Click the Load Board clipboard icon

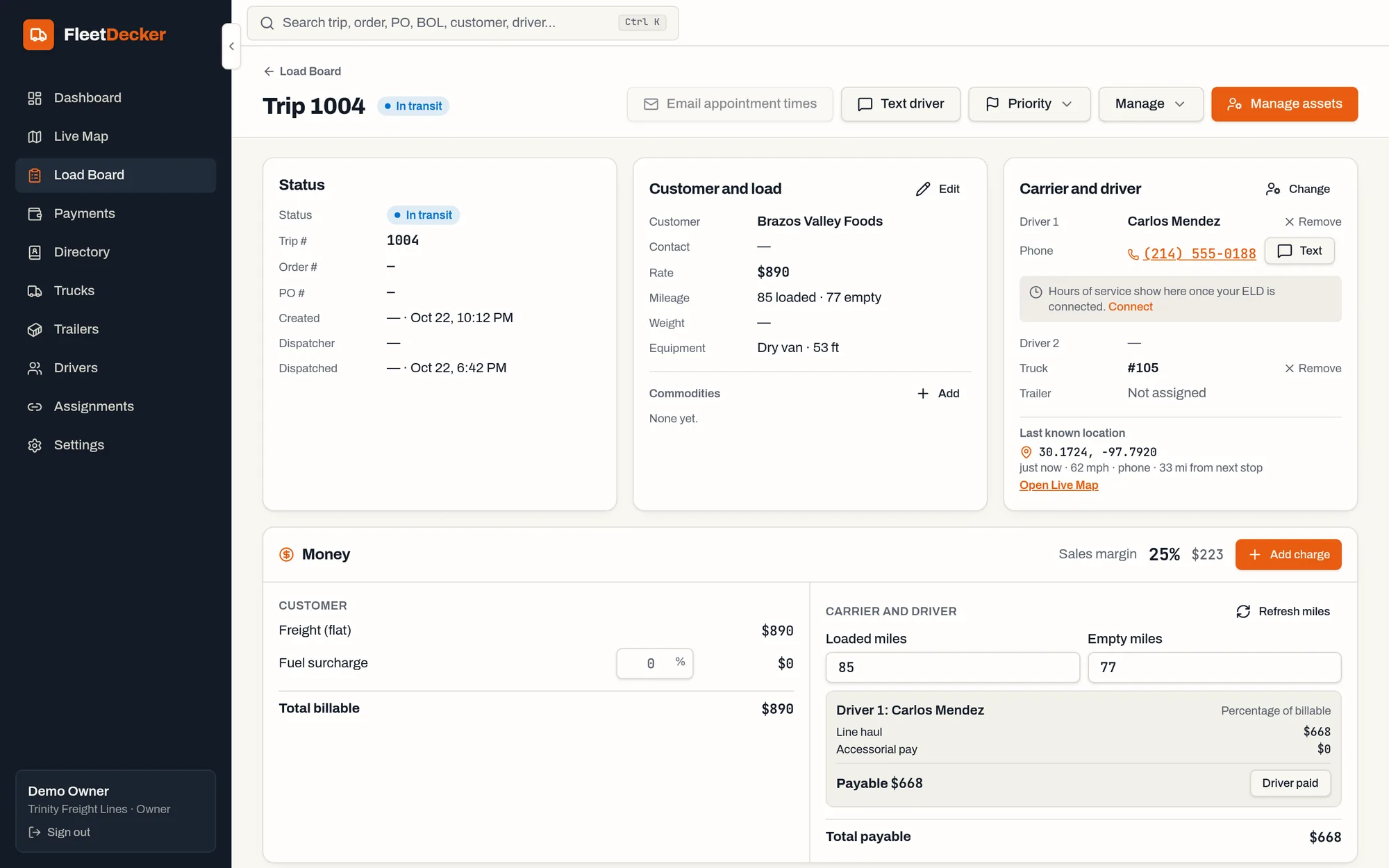pyautogui.click(x=35, y=176)
